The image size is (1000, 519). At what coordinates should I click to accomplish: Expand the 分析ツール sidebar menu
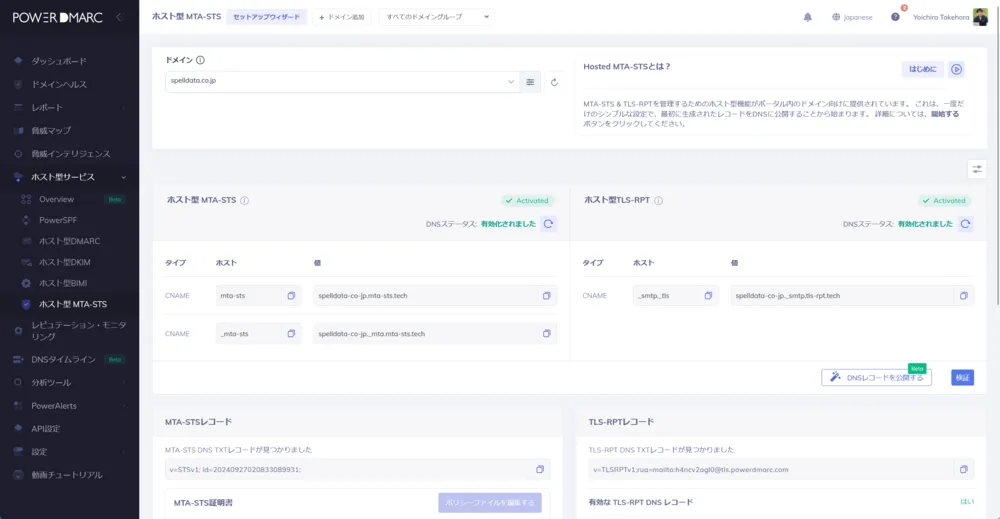pyautogui.click(x=68, y=382)
